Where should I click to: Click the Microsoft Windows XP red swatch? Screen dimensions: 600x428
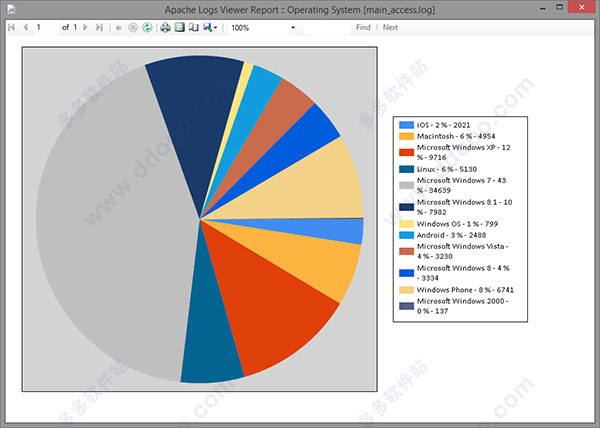(x=406, y=152)
